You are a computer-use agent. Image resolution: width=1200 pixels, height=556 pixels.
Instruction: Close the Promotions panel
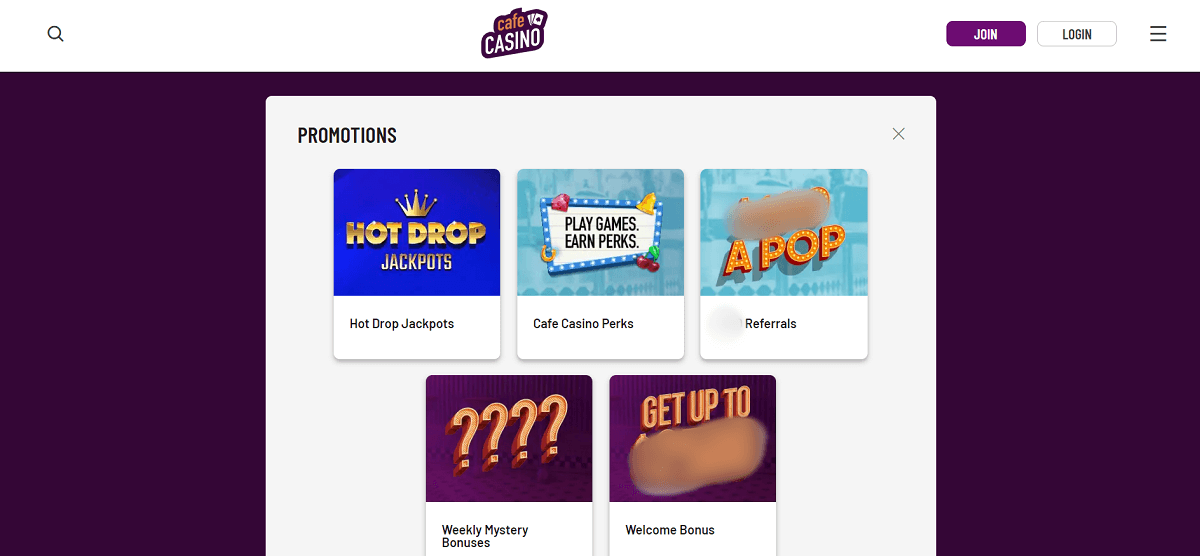pyautogui.click(x=898, y=134)
